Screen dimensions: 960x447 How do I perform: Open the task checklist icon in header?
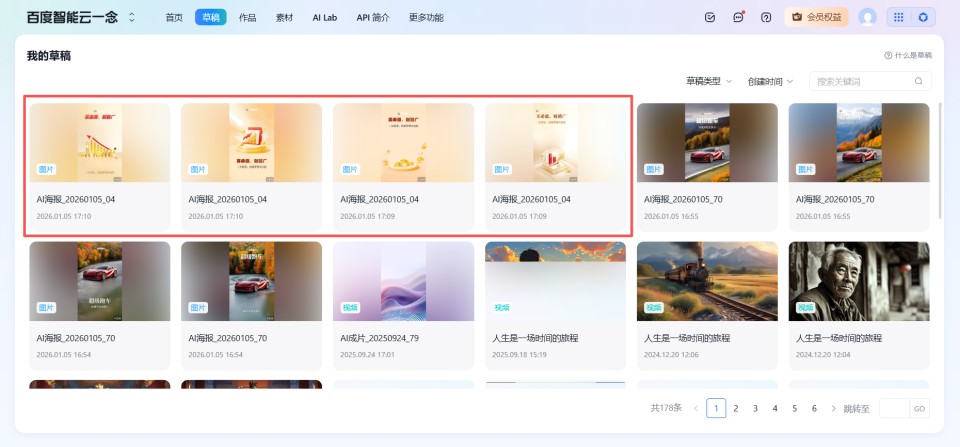tap(710, 17)
